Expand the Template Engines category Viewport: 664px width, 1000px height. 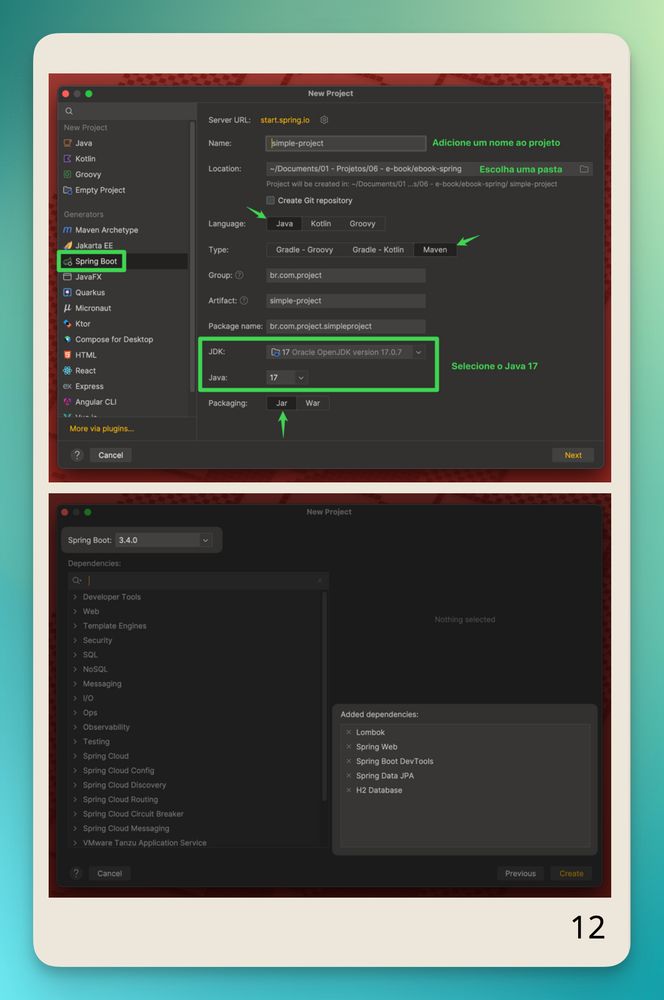(x=75, y=626)
